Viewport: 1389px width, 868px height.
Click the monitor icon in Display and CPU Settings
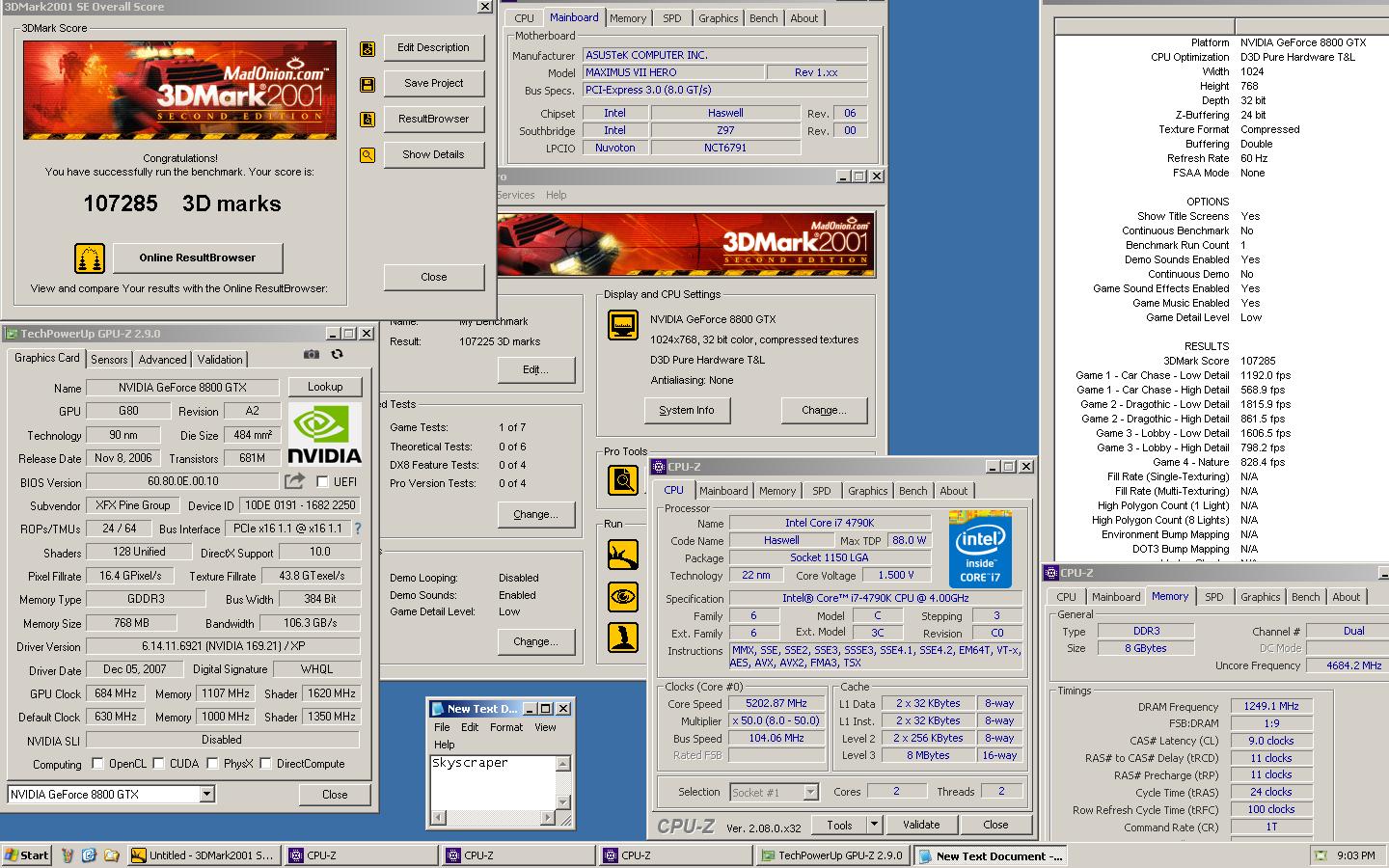pos(623,325)
